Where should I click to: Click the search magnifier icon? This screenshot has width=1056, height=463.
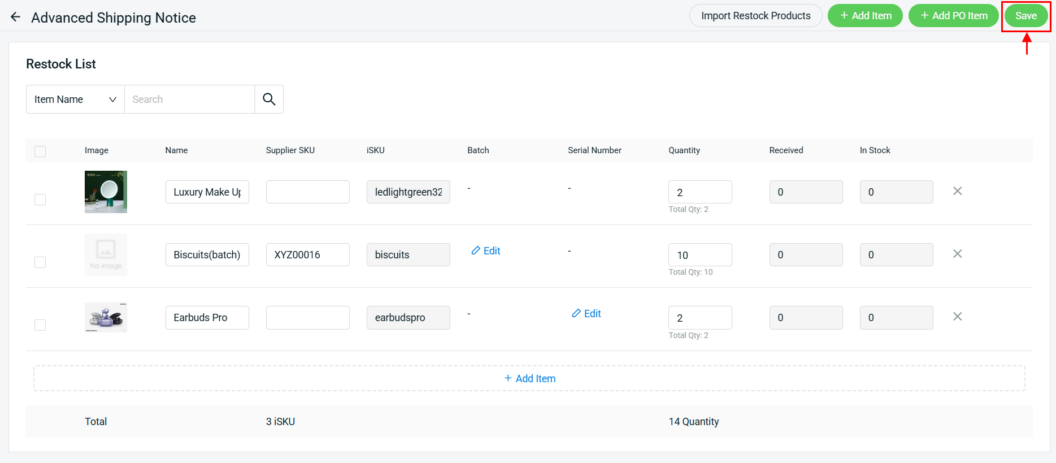(268, 99)
